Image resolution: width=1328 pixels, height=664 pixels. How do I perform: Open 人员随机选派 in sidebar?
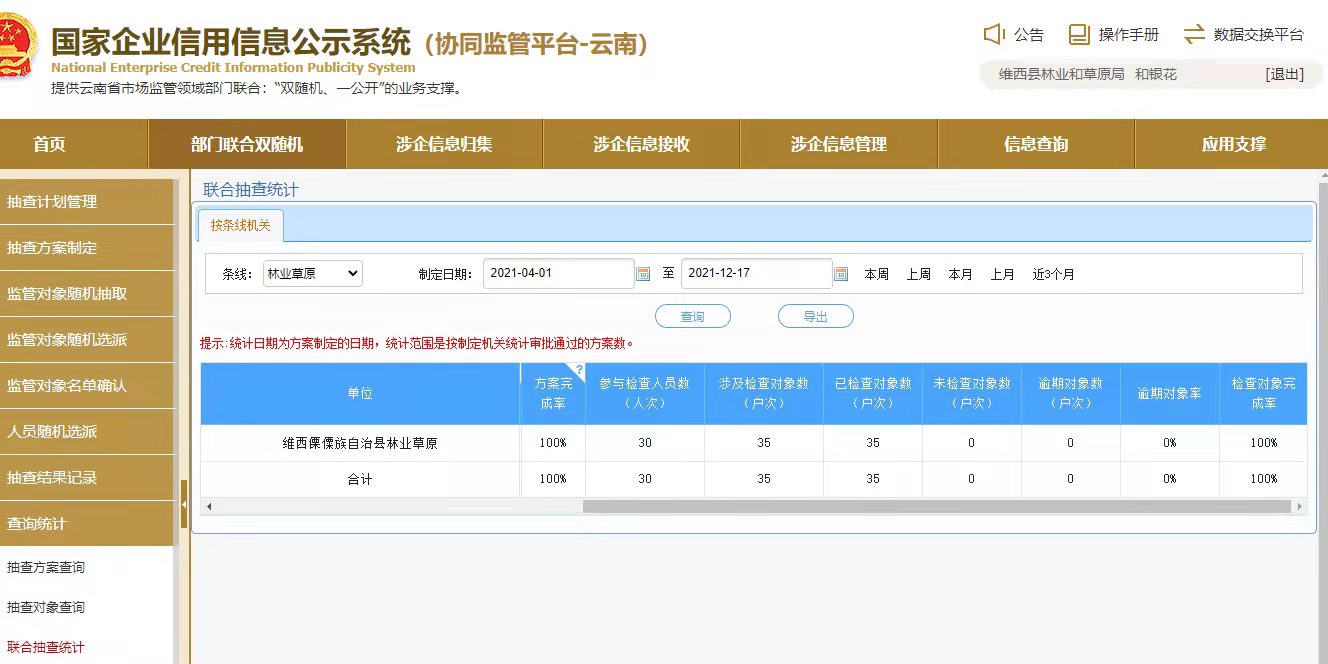pos(87,432)
